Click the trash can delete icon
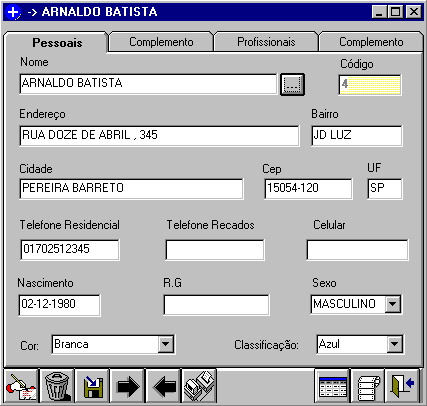Viewport: 427px width, 406px height. [57, 386]
